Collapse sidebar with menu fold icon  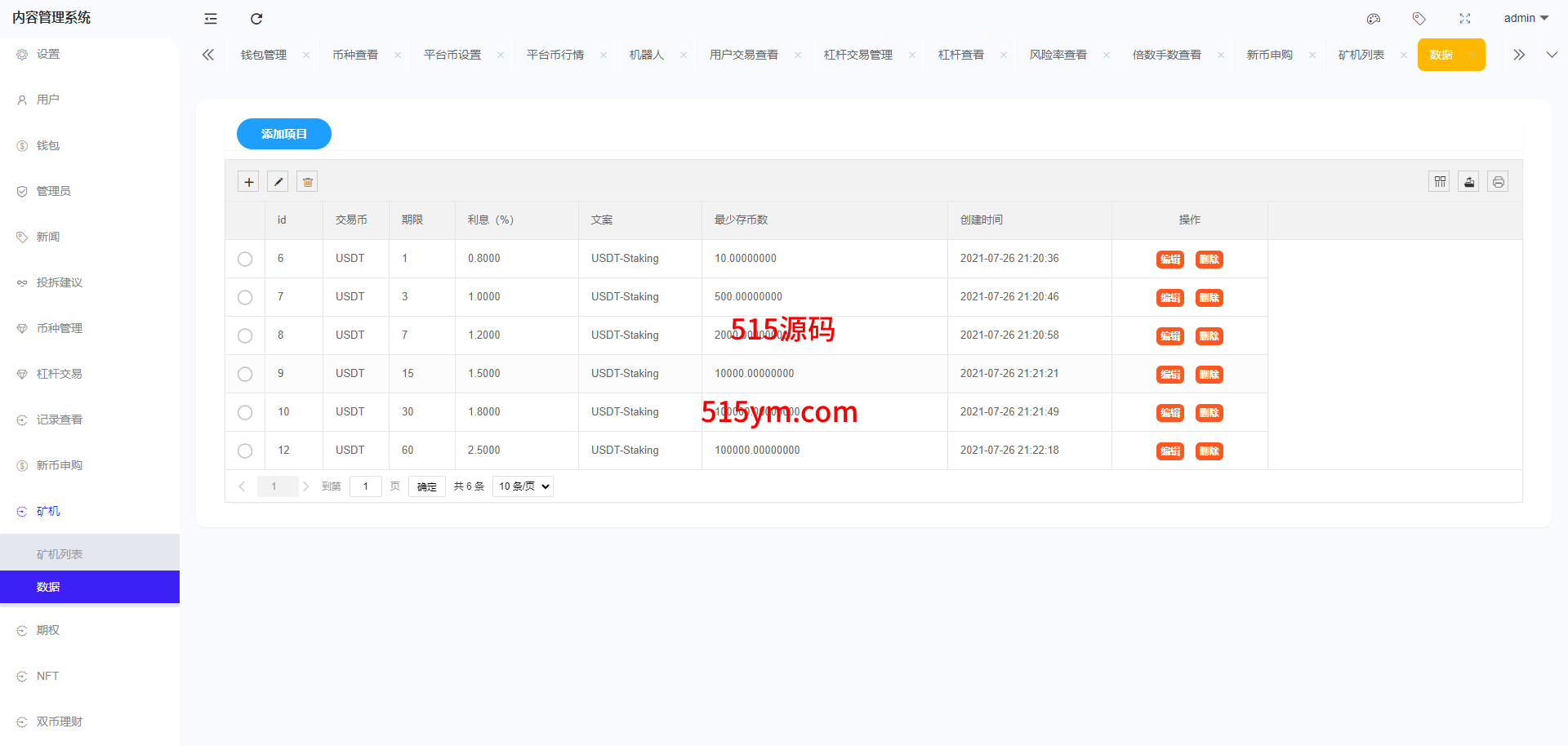(211, 19)
